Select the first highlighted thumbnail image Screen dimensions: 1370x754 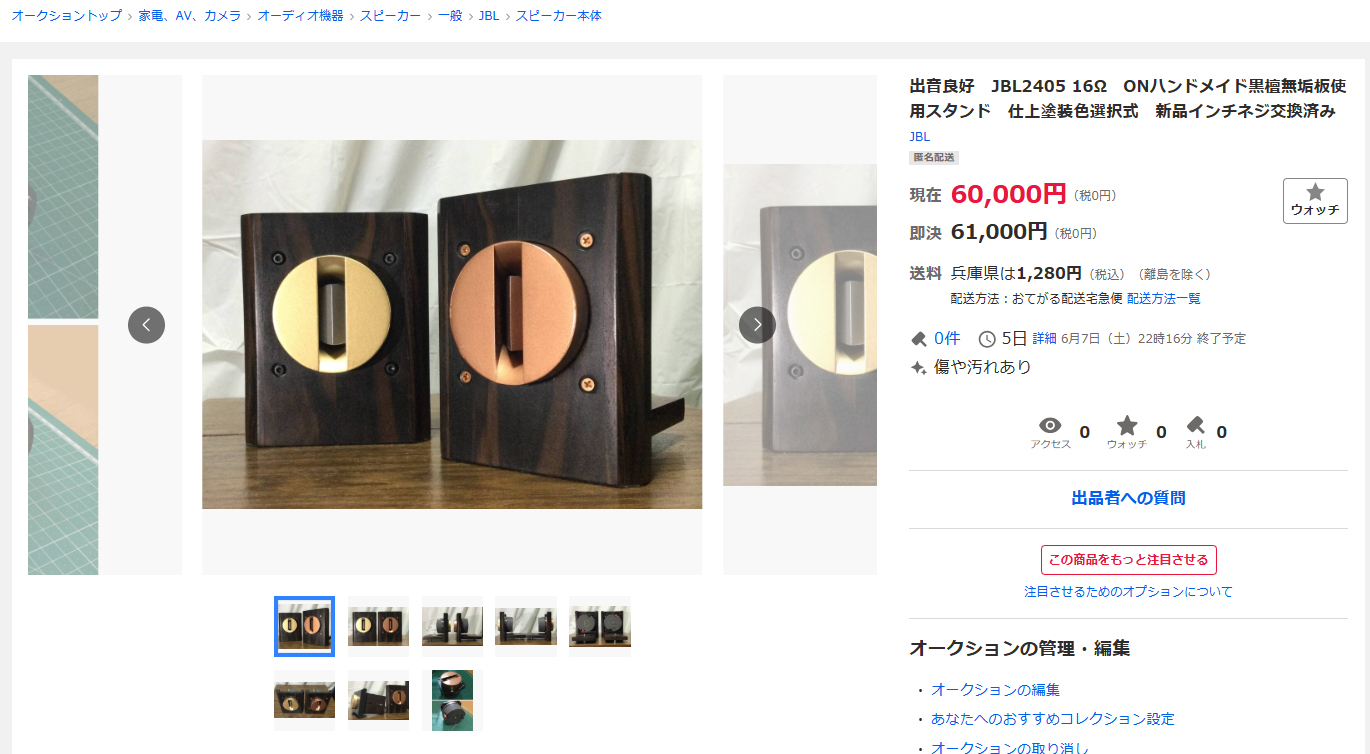(304, 626)
